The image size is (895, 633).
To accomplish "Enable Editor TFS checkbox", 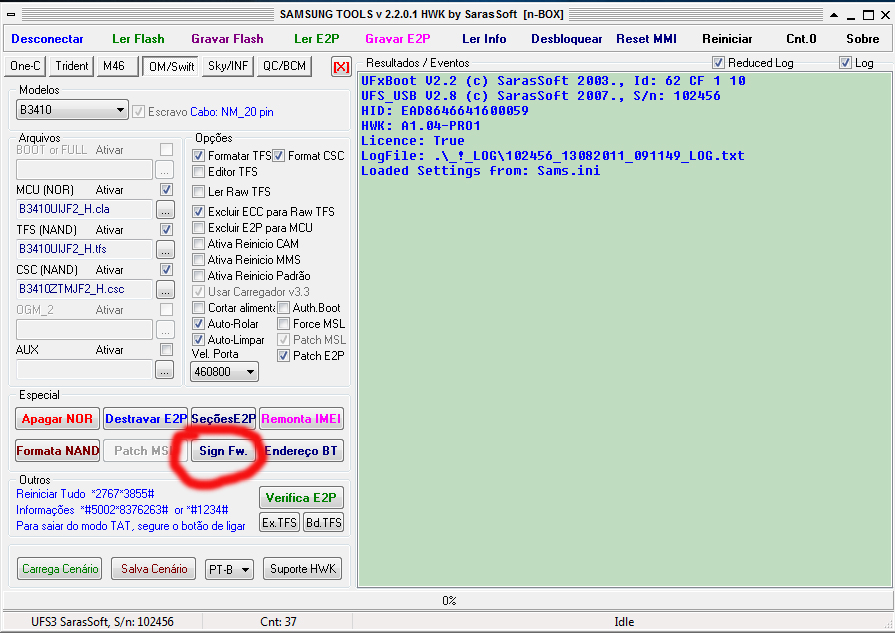I will tap(199, 172).
